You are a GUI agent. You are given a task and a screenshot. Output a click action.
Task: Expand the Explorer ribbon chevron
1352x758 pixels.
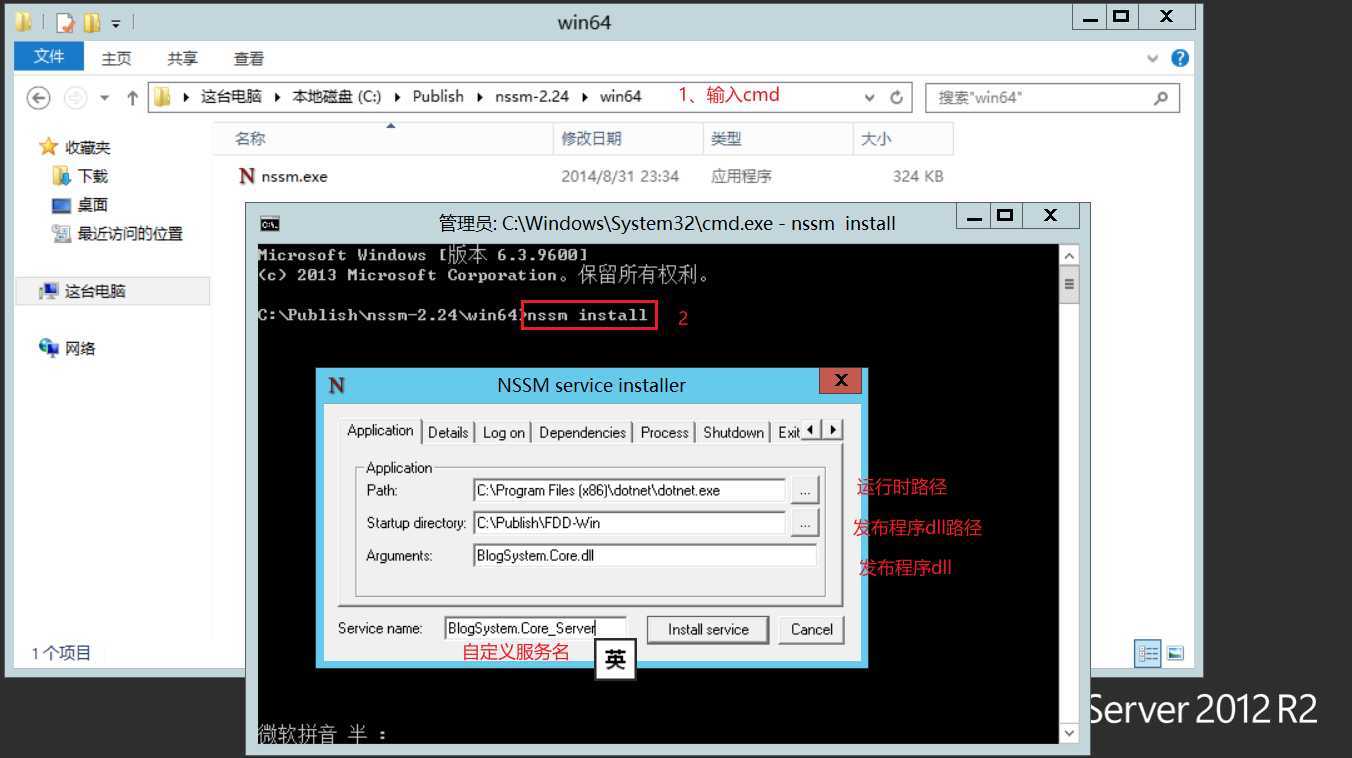pyautogui.click(x=1154, y=58)
